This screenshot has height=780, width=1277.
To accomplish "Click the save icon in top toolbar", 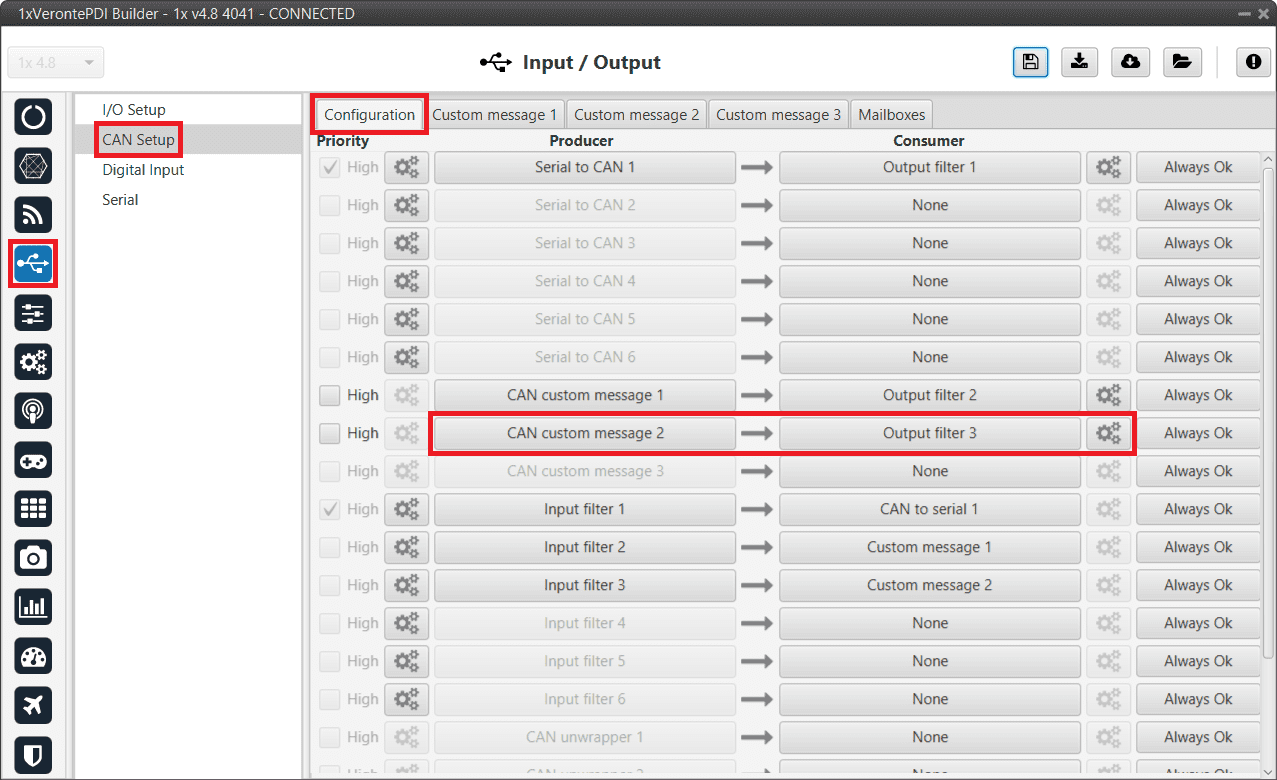I will (x=1030, y=62).
